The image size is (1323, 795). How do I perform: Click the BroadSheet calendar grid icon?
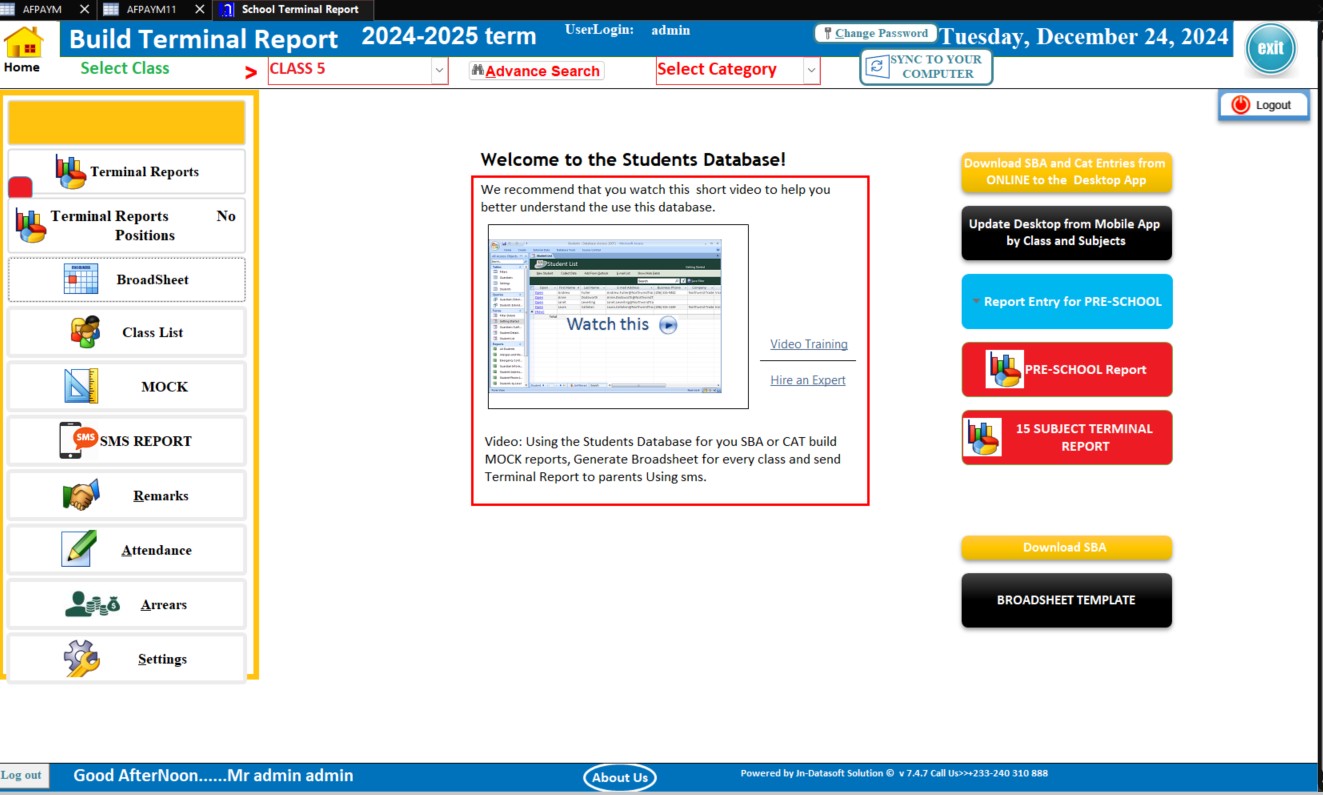pyautogui.click(x=81, y=280)
